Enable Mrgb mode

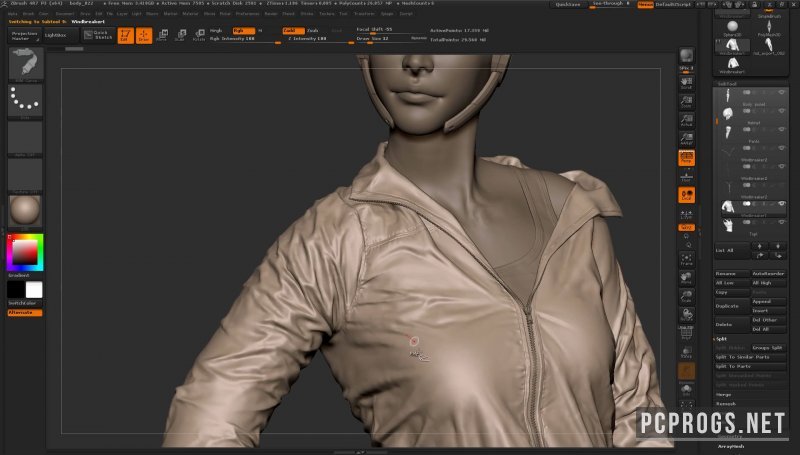[x=216, y=31]
